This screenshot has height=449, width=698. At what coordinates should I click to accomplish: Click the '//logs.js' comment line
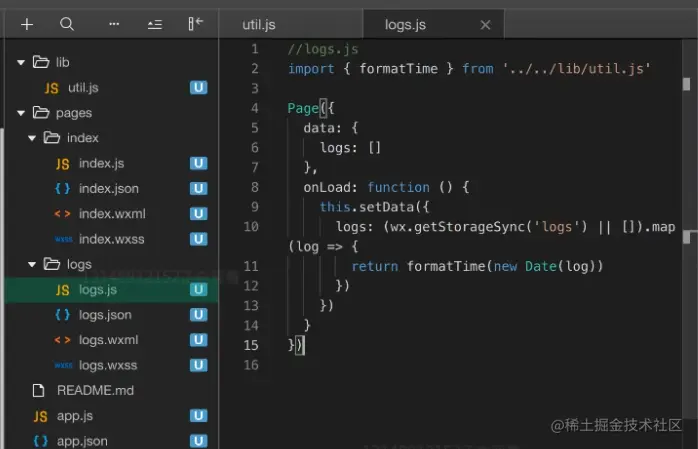(323, 49)
